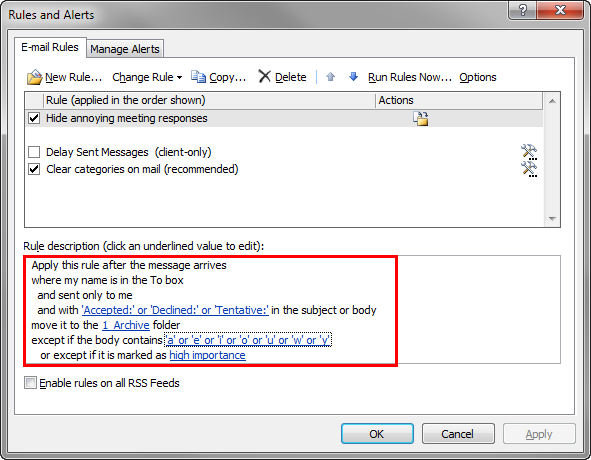591x460 pixels.
Task: Switch to the Manage Alerts tab
Action: coord(125,49)
